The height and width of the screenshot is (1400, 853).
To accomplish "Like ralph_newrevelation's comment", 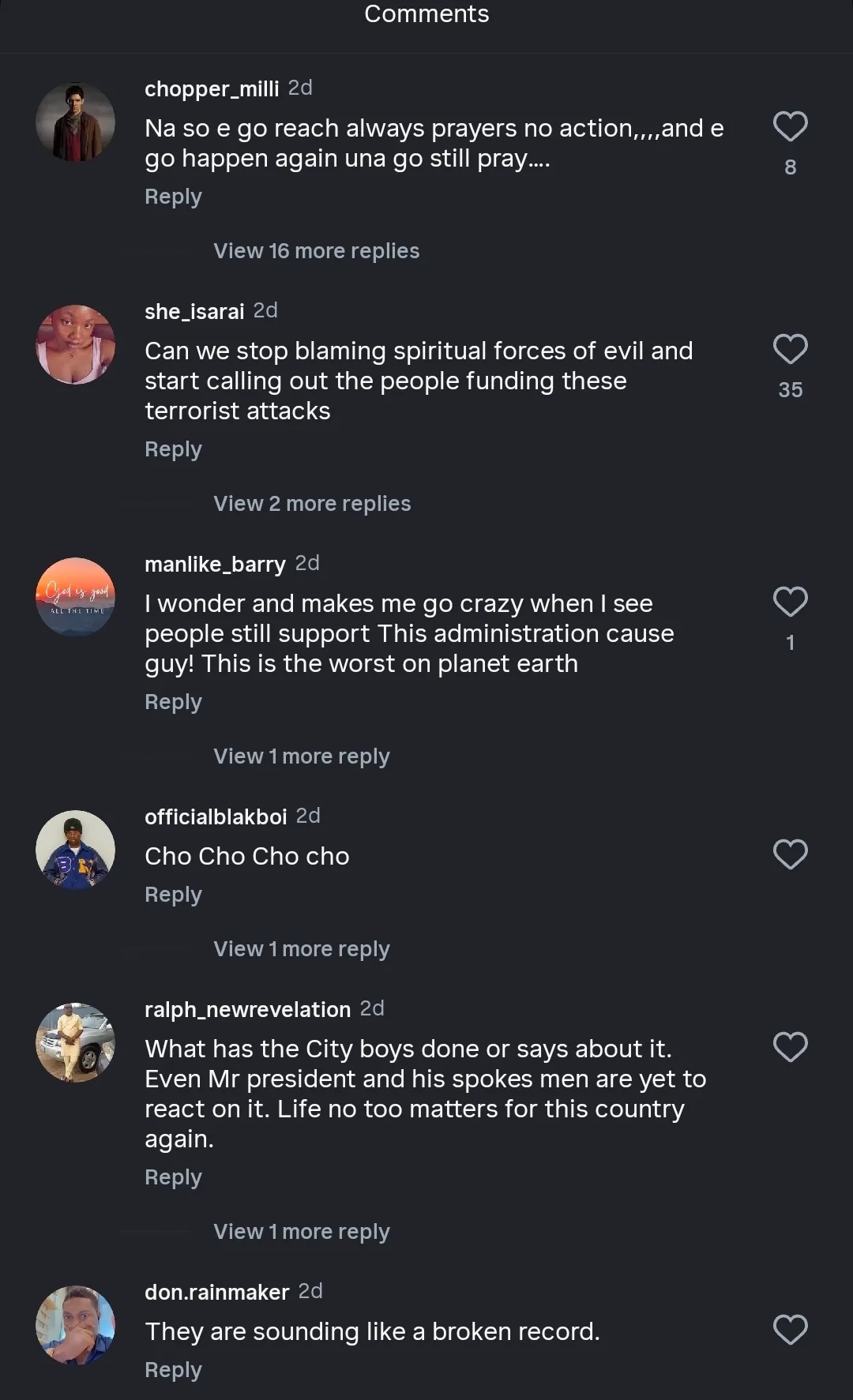I will [x=790, y=1048].
